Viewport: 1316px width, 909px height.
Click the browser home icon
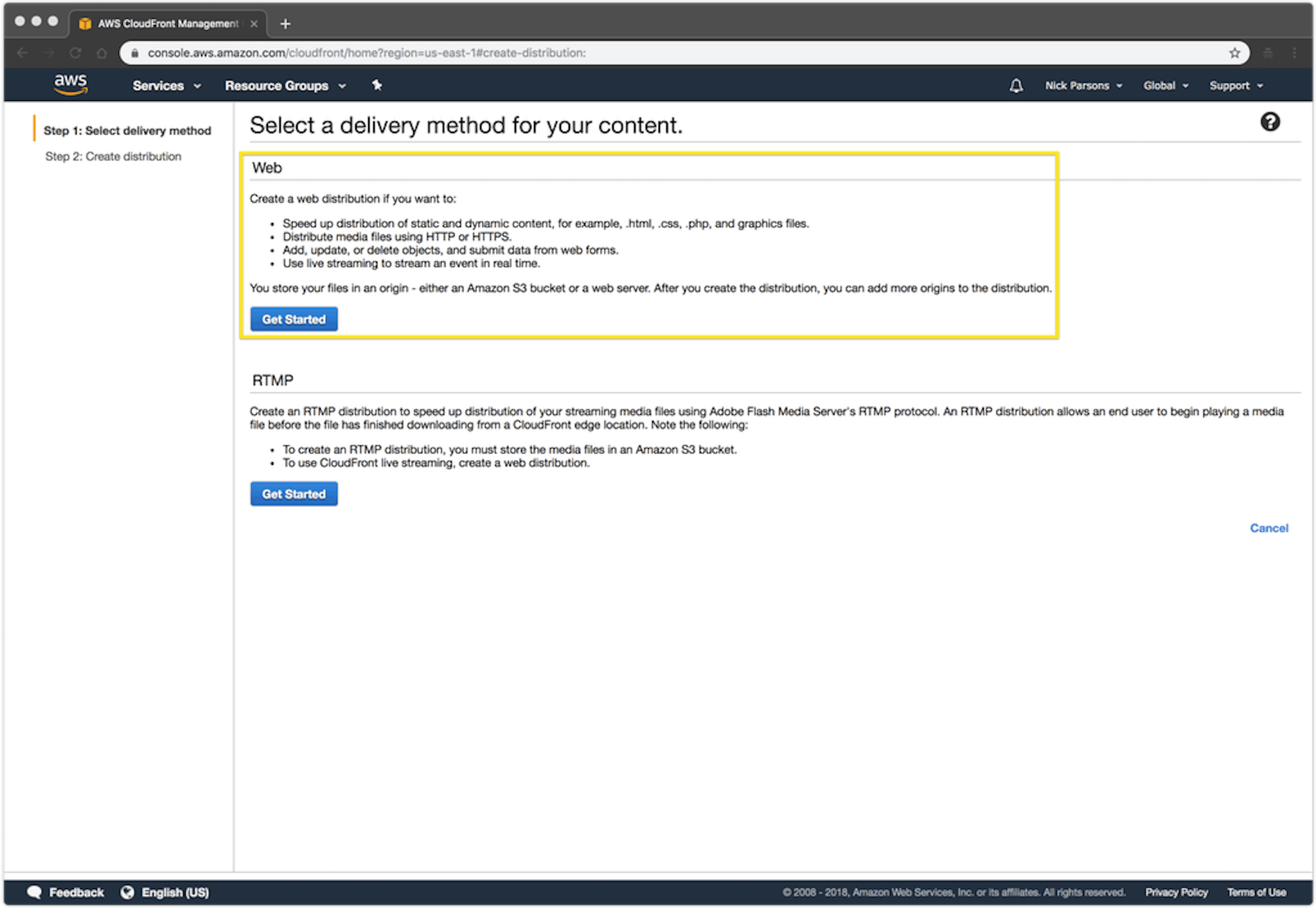pos(102,53)
